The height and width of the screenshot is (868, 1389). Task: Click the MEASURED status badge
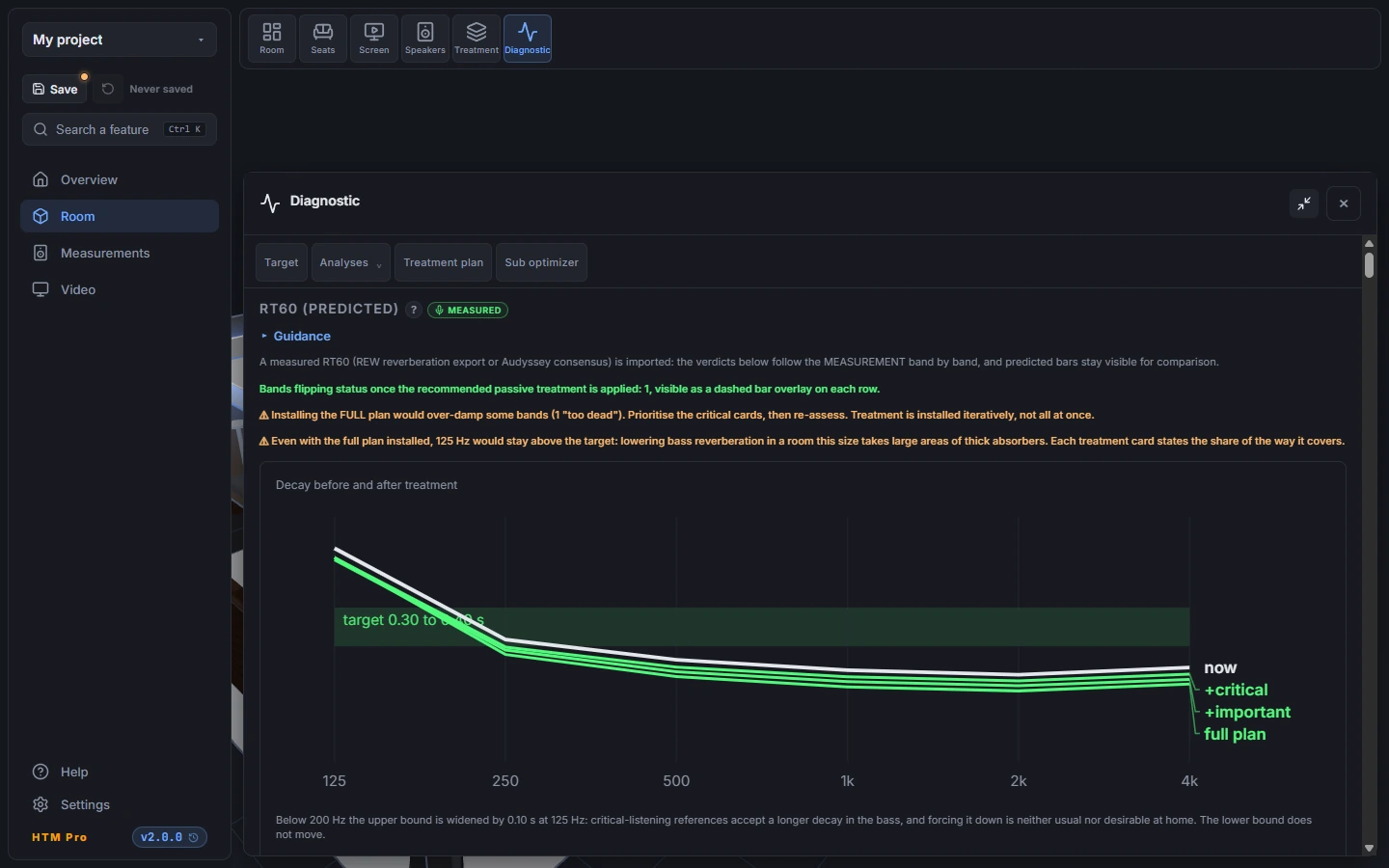point(468,310)
